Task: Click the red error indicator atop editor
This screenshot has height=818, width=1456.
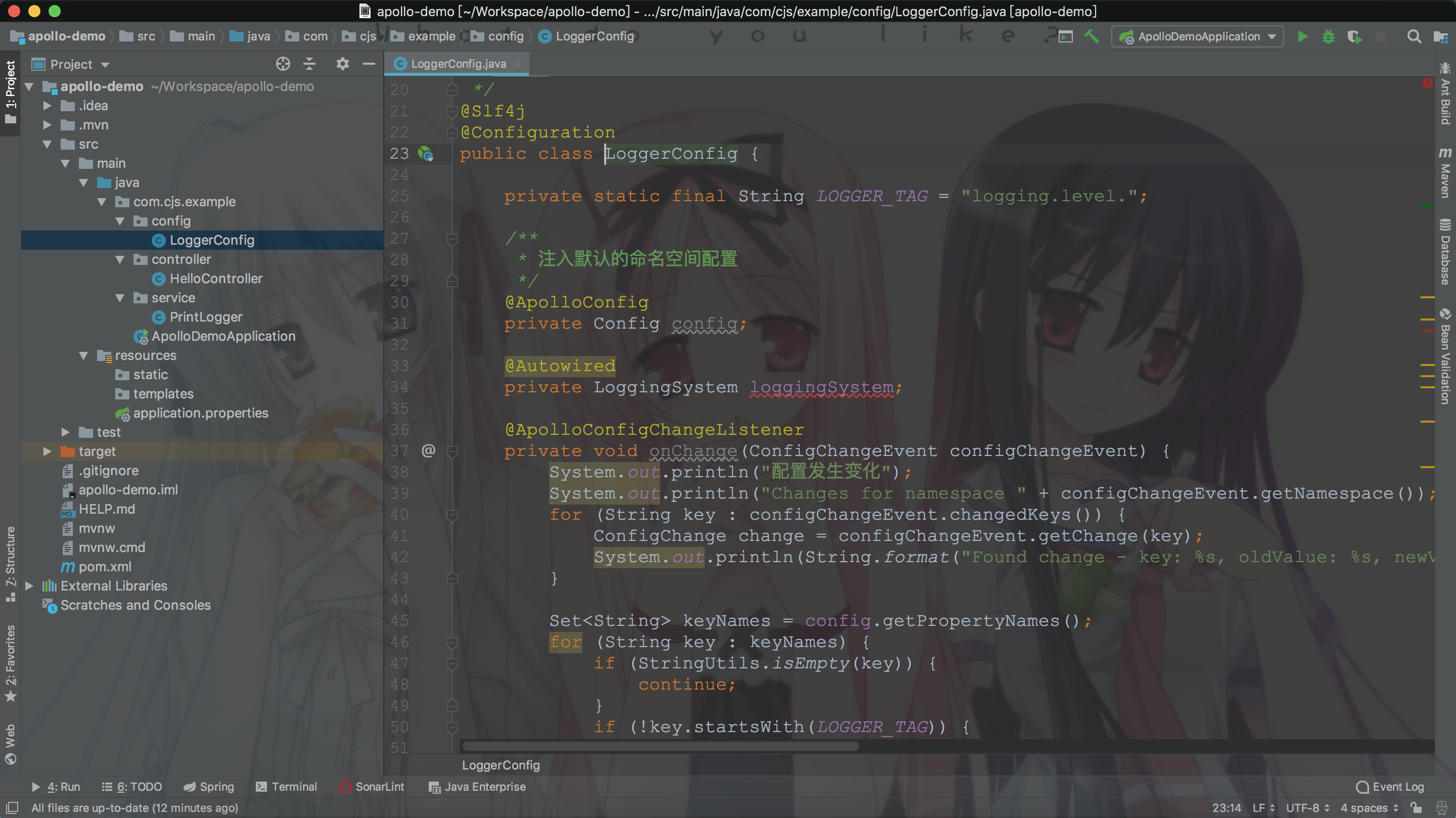Action: pyautogui.click(x=1427, y=83)
